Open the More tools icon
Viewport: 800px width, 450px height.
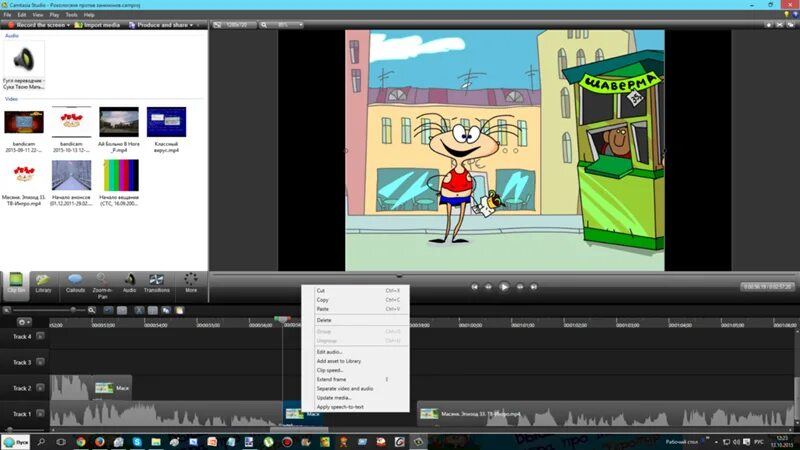(191, 284)
